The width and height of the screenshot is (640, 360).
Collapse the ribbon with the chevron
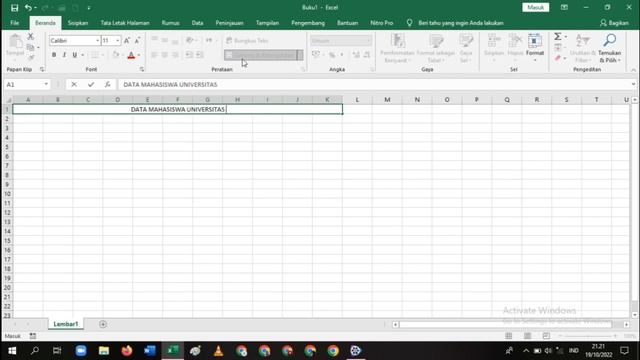(633, 70)
